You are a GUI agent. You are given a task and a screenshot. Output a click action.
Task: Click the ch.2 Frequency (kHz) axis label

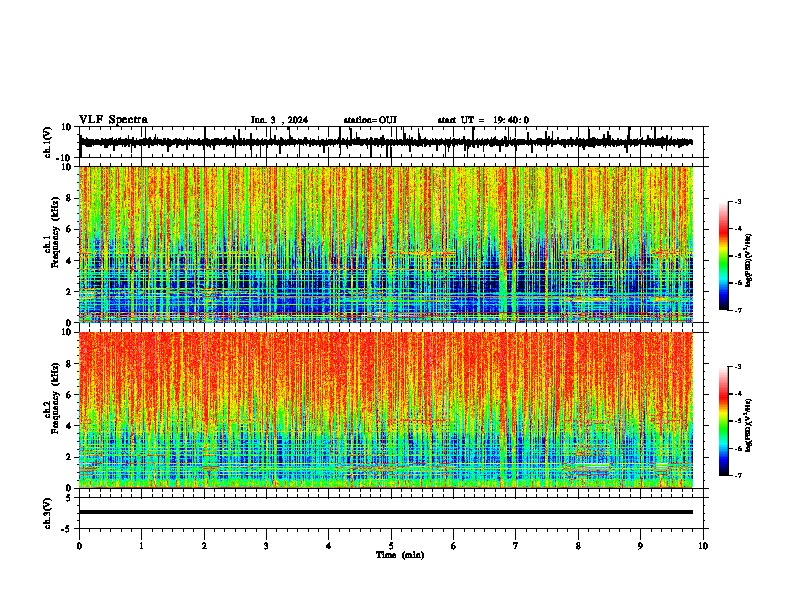(52, 400)
